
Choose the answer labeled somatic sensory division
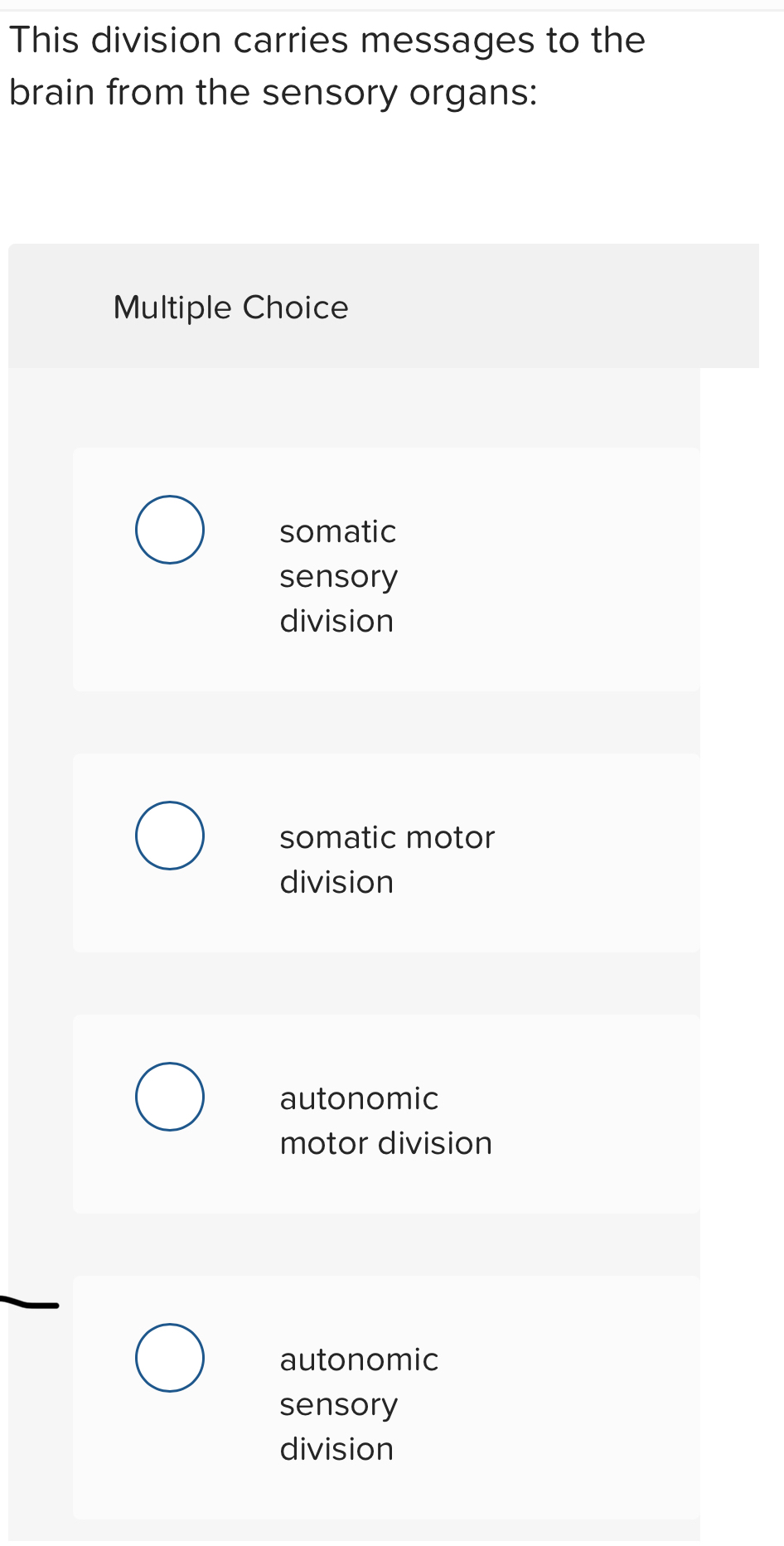pyautogui.click(x=338, y=574)
